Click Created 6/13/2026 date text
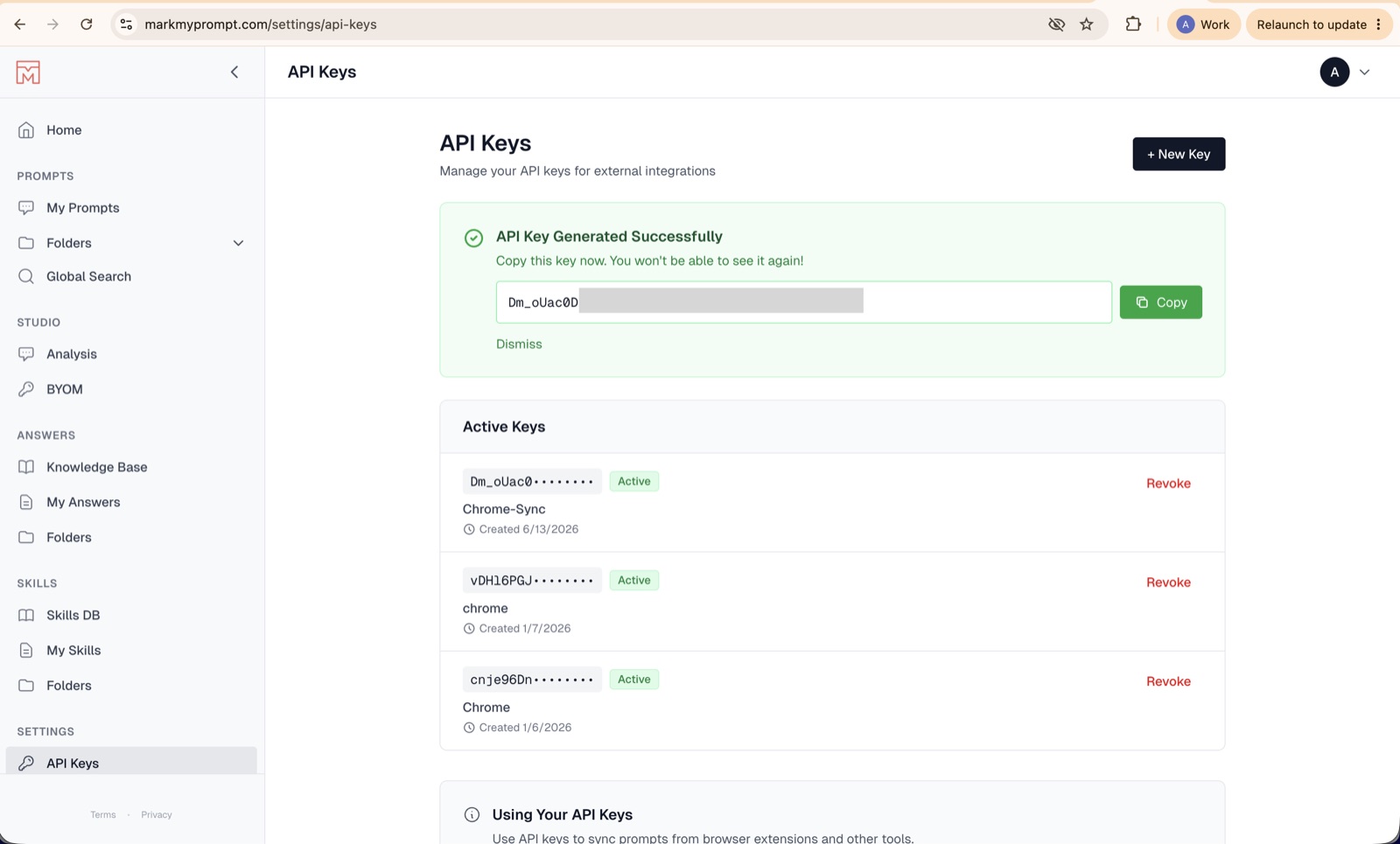Image resolution: width=1400 pixels, height=844 pixels. click(528, 529)
